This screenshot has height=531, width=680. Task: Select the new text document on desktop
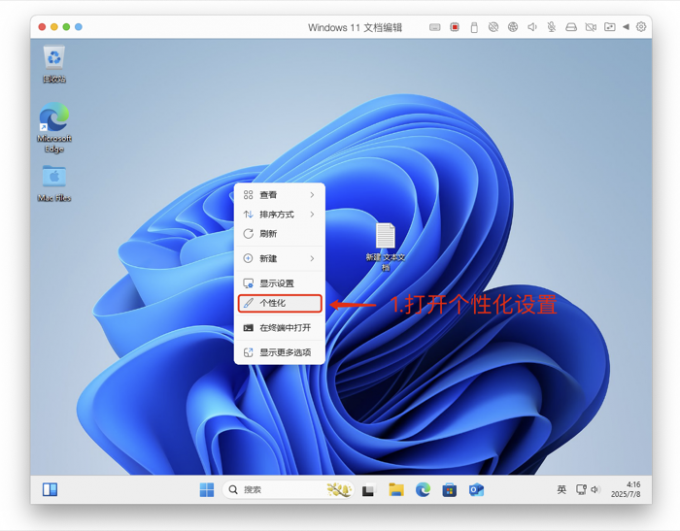point(386,247)
